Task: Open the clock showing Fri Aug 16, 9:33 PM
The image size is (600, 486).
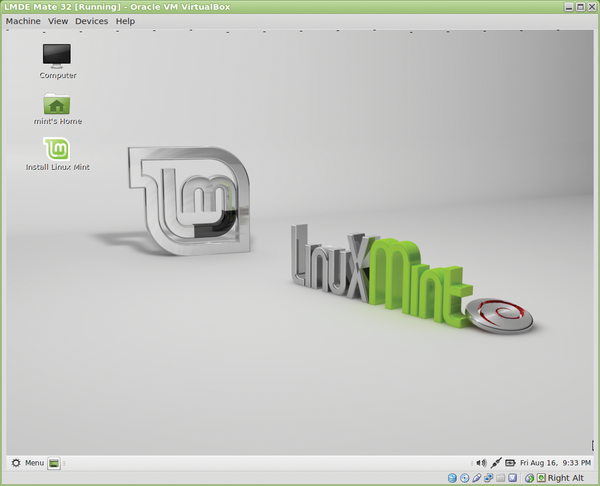Action: coord(555,463)
